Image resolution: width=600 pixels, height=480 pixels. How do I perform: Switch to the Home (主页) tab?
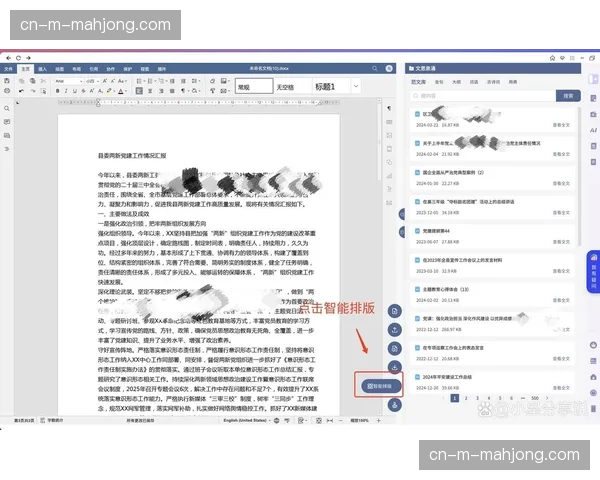25,69
